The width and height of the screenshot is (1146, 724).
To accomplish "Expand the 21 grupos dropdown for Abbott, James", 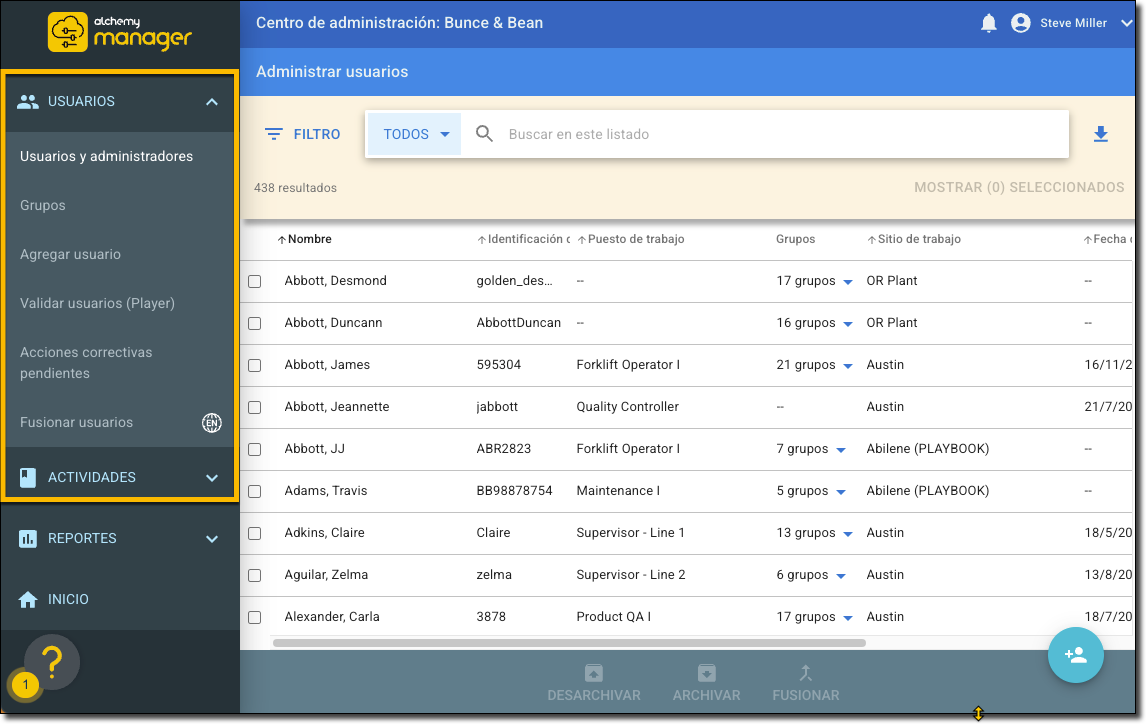I will (x=848, y=366).
